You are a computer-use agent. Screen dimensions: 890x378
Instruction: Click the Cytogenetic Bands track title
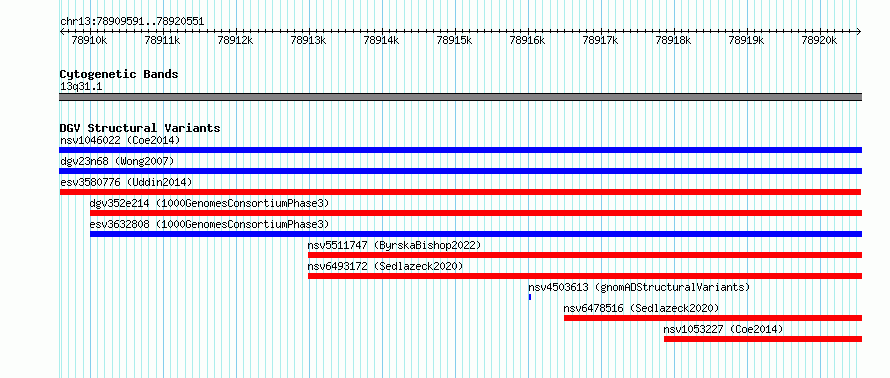pyautogui.click(x=119, y=74)
